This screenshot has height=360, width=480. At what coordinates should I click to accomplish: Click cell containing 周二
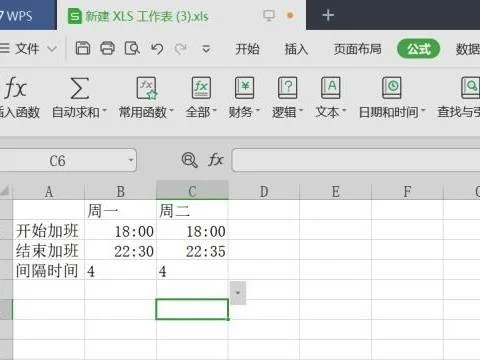pos(192,210)
